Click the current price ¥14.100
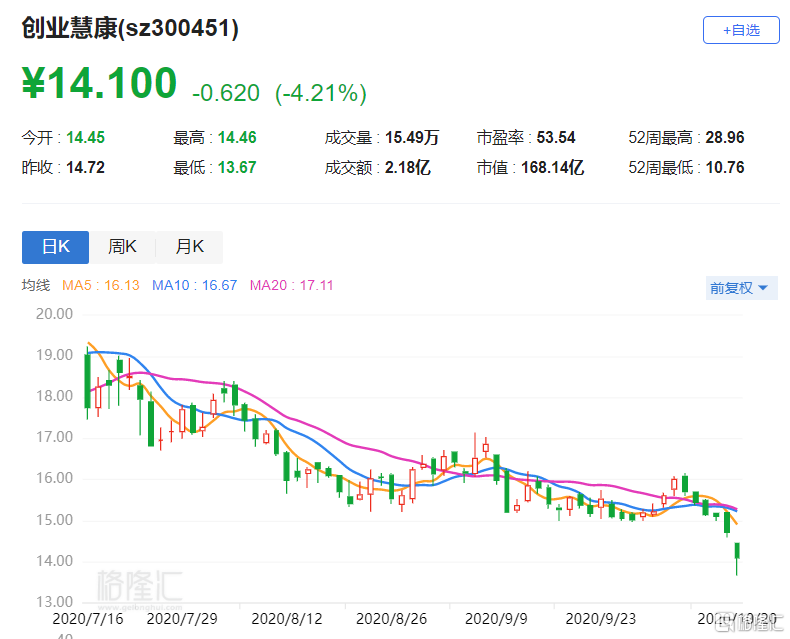Image resolution: width=790 pixels, height=639 pixels. [x=100, y=83]
